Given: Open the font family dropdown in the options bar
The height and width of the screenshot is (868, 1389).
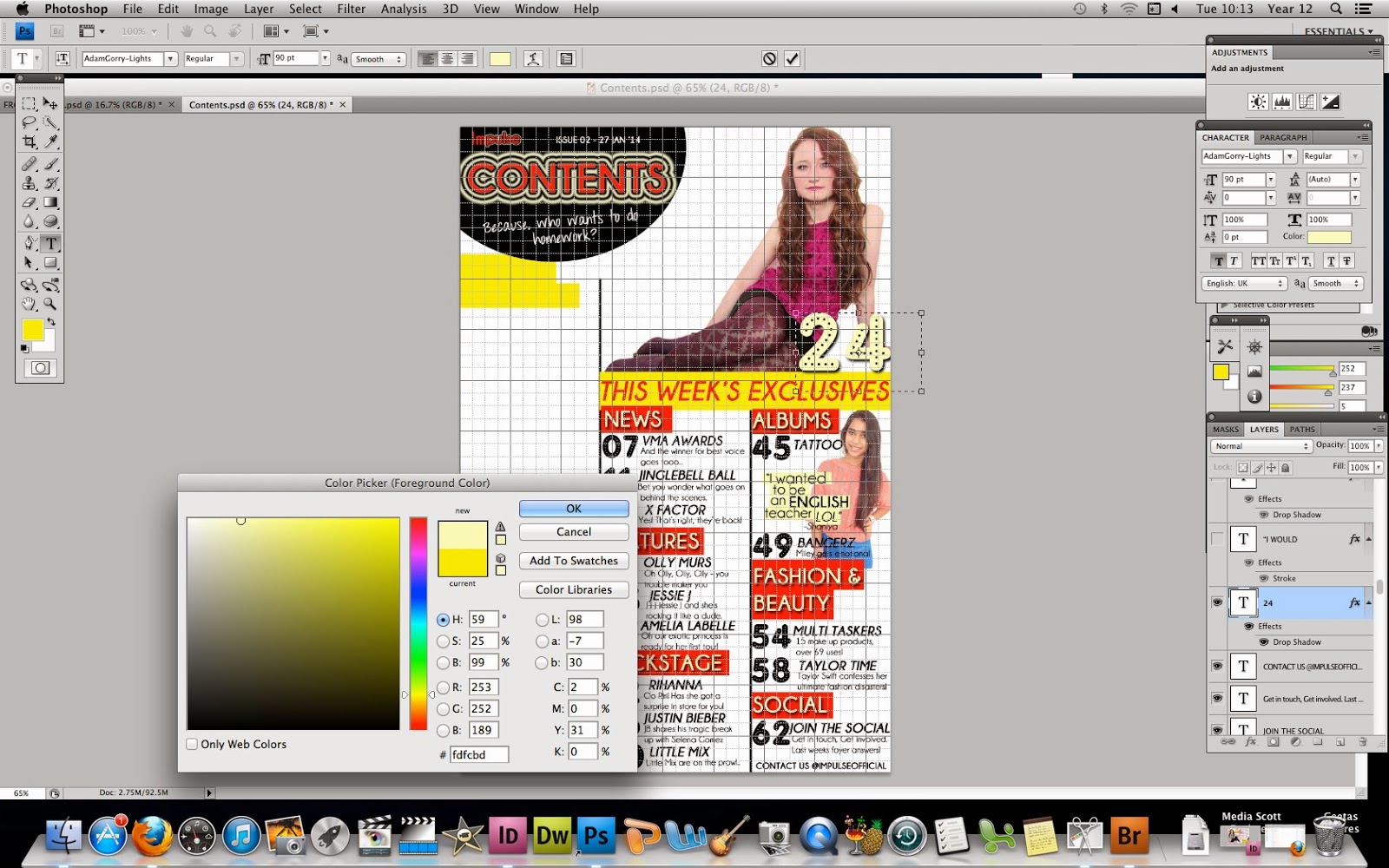Looking at the screenshot, I should 170,58.
